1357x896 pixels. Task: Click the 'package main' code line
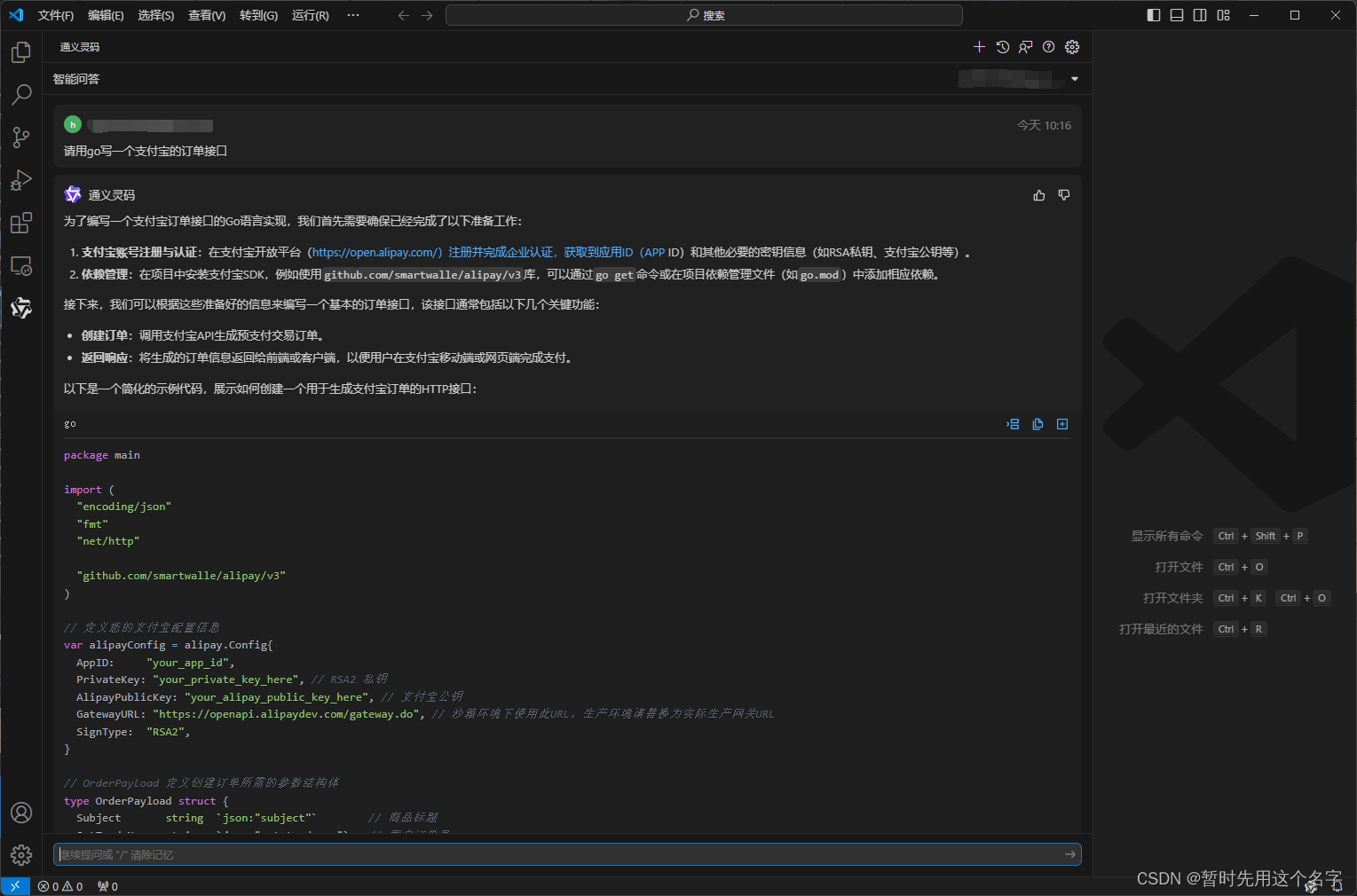point(102,455)
